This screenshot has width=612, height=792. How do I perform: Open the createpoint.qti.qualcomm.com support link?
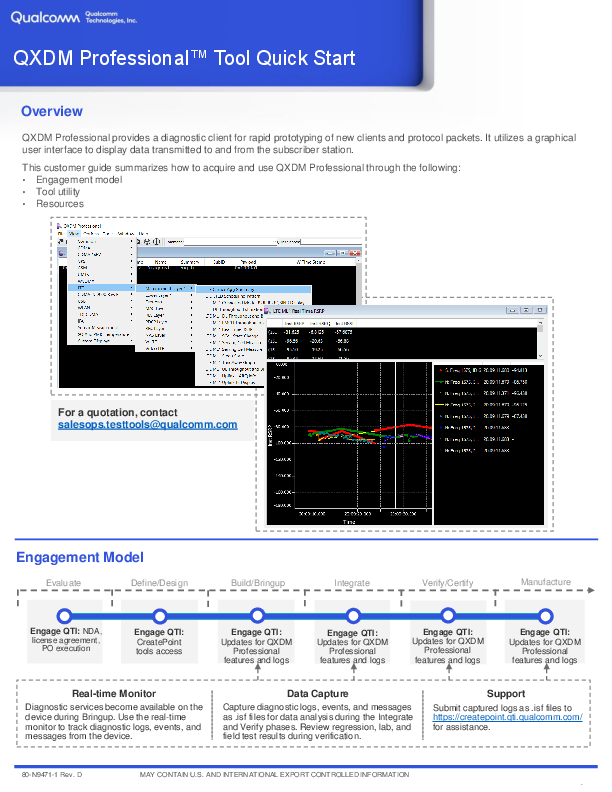click(507, 717)
